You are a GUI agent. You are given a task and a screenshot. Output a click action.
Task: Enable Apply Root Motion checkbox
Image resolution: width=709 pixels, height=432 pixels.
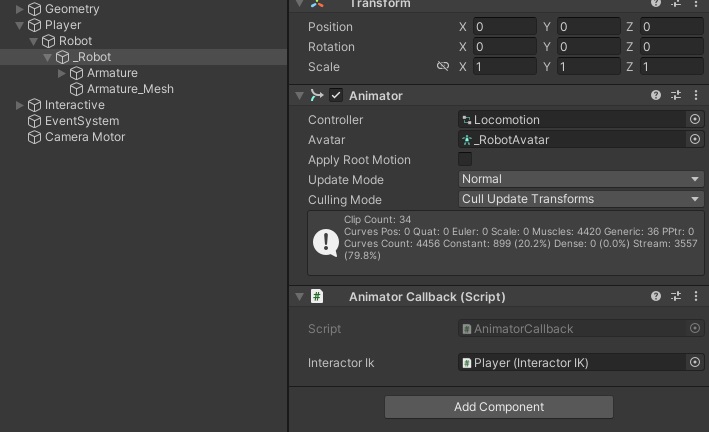point(465,160)
